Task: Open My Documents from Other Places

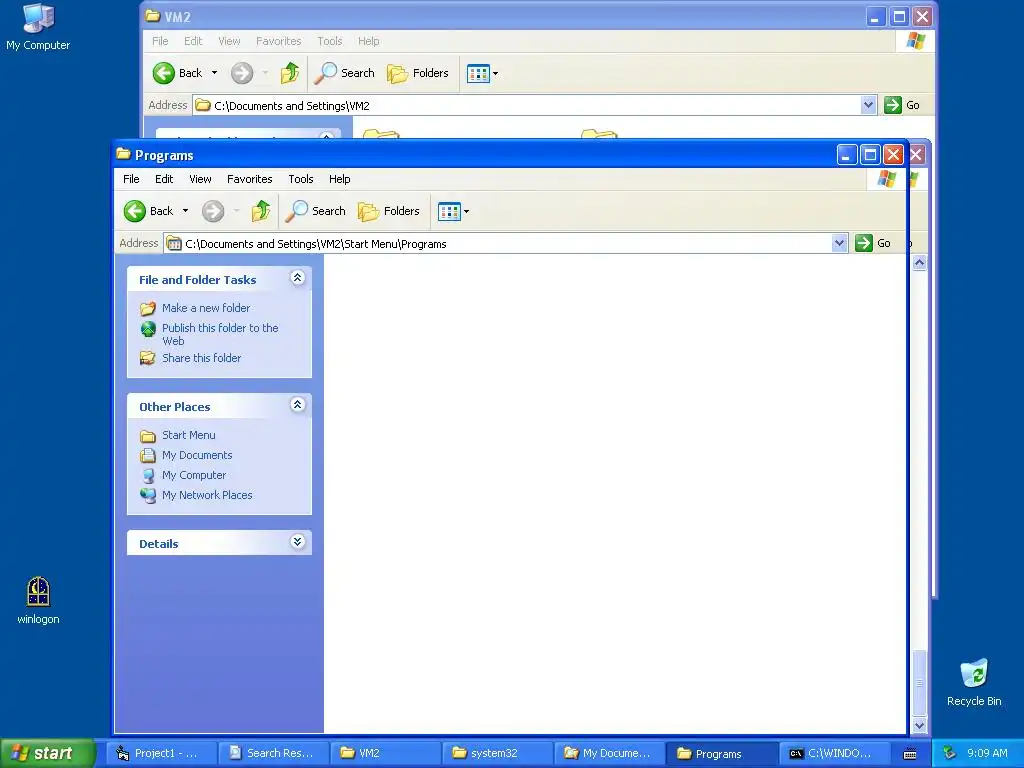Action: [x=197, y=455]
